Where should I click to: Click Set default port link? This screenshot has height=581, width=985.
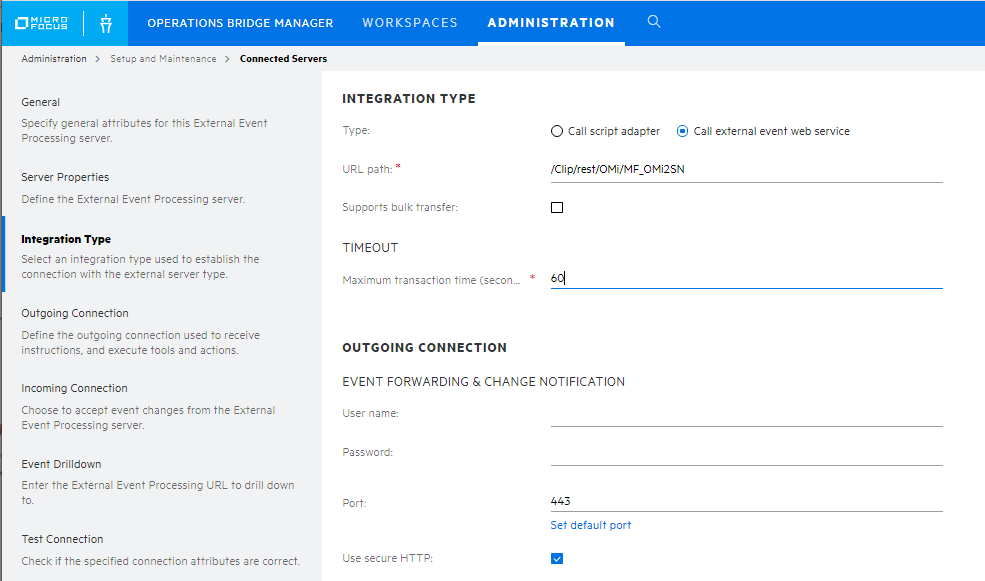point(590,525)
